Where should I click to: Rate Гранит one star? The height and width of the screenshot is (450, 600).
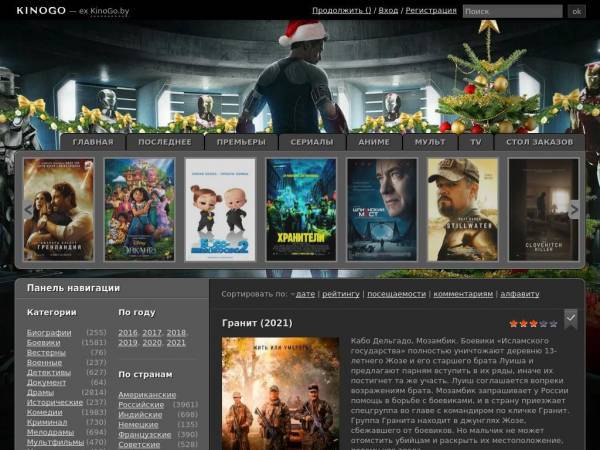(x=514, y=324)
